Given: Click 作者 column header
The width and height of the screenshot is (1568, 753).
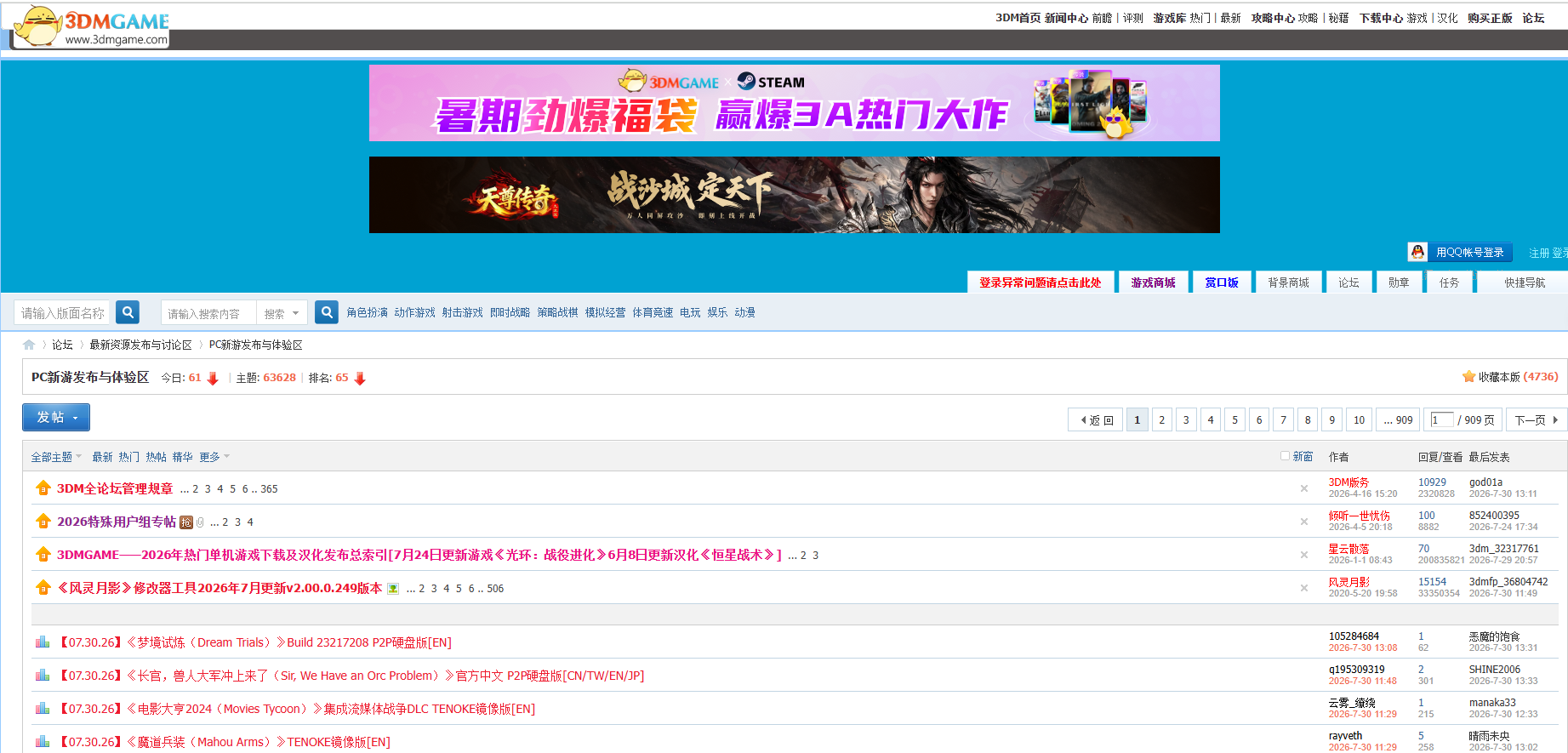Looking at the screenshot, I should (1338, 457).
